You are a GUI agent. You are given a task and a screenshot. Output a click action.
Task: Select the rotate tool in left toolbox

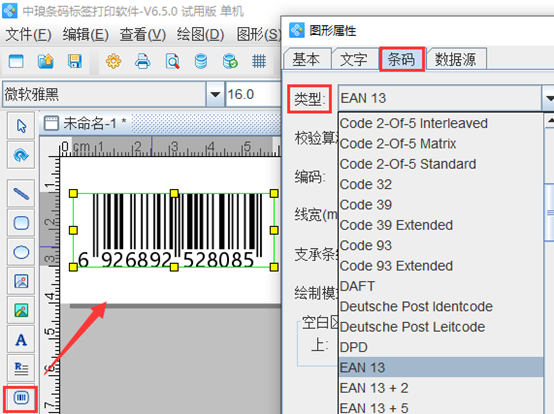(x=21, y=155)
